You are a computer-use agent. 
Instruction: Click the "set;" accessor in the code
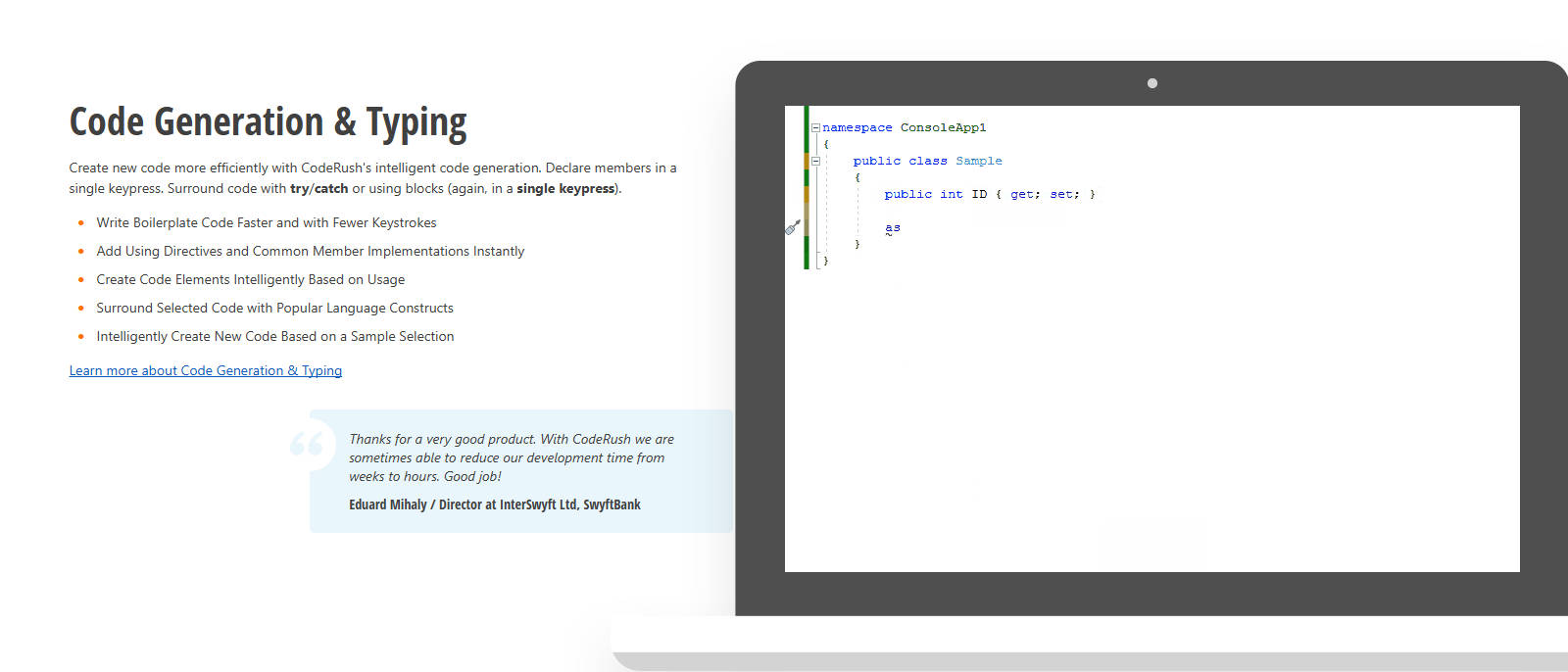pos(1065,195)
